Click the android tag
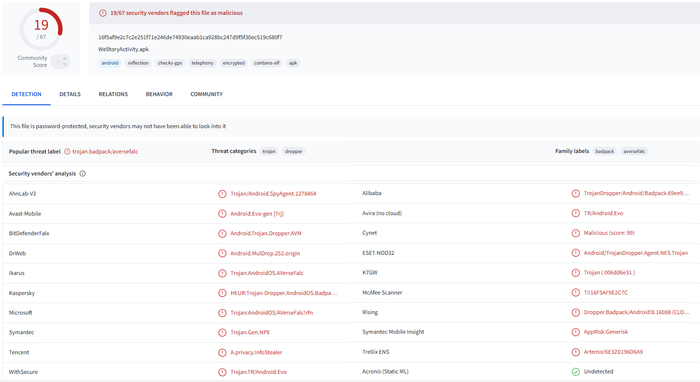Screen dimensions: 700x382 click(110, 63)
